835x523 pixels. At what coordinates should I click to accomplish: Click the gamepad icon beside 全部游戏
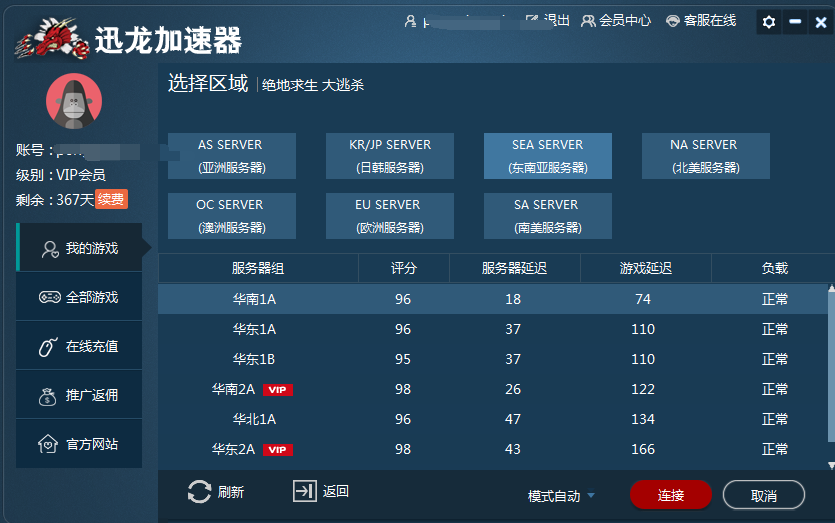(x=50, y=297)
